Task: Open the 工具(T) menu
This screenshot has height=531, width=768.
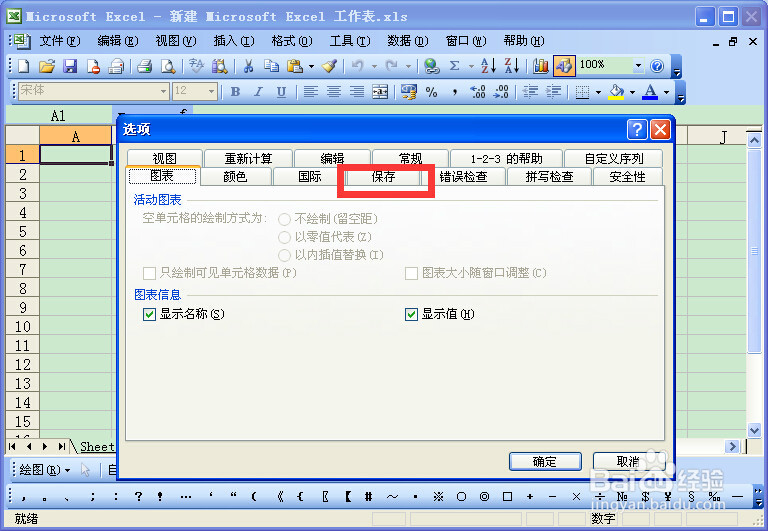Action: 350,41
